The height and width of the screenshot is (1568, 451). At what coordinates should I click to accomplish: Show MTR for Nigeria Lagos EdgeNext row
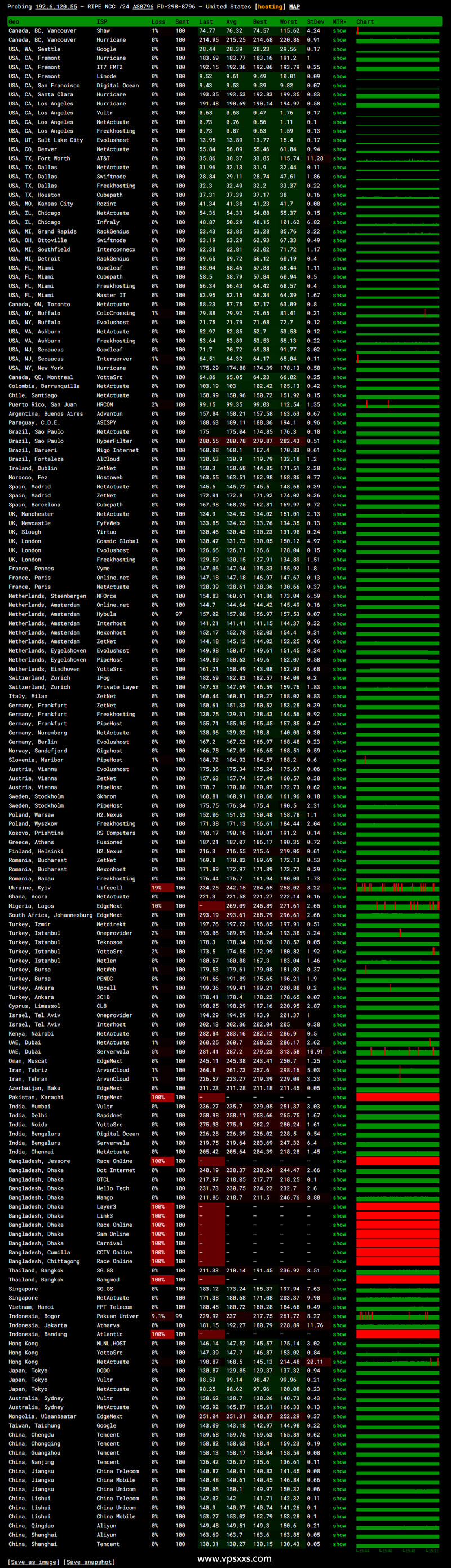339,906
